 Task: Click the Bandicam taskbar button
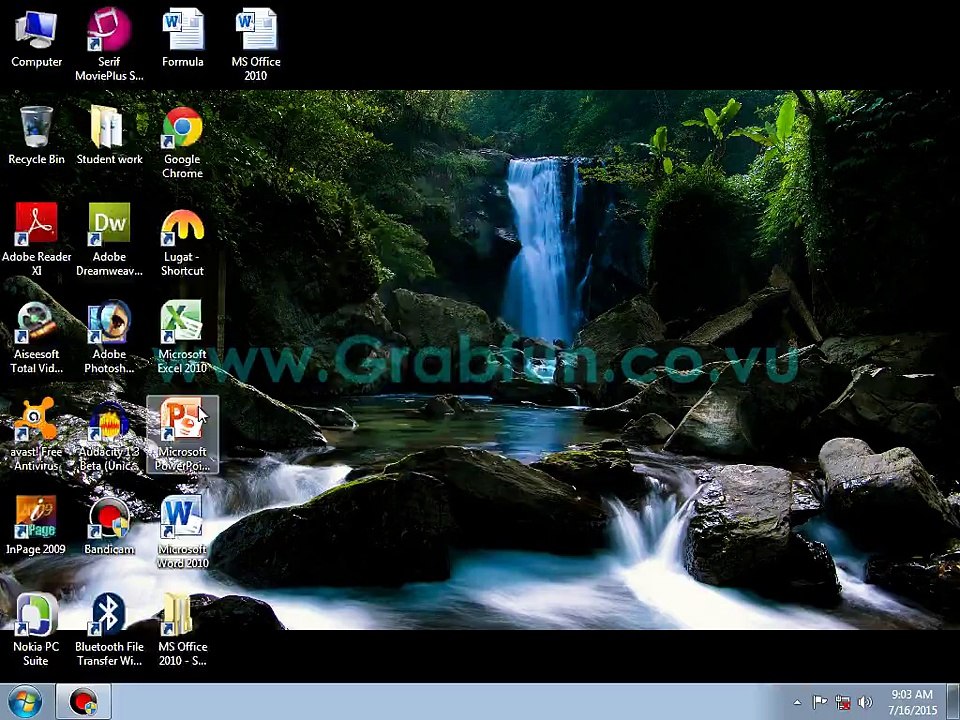coord(83,702)
